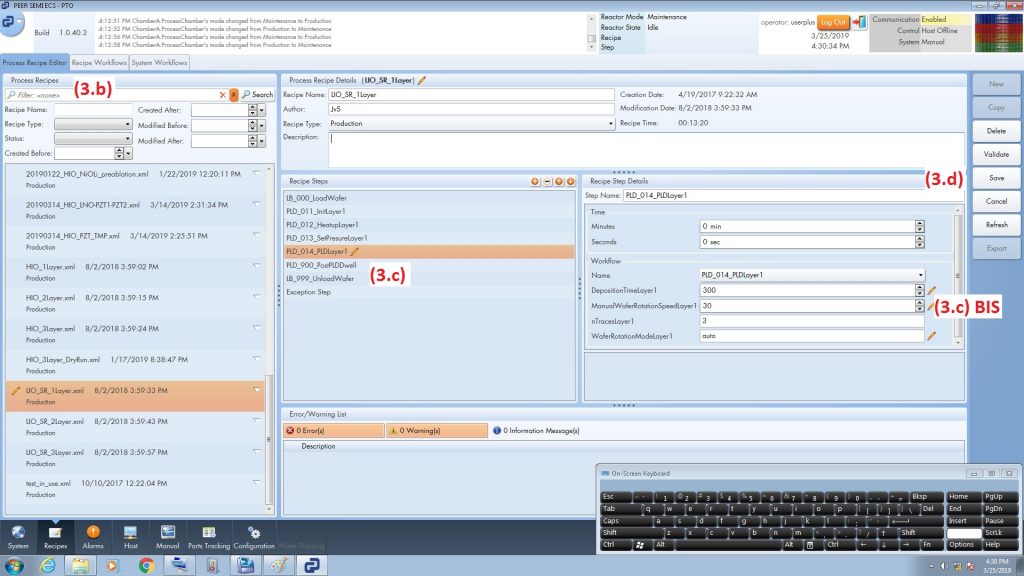Click pencil icon next to DepositionTimeLayer1
This screenshot has width=1024, height=576.
tap(932, 290)
